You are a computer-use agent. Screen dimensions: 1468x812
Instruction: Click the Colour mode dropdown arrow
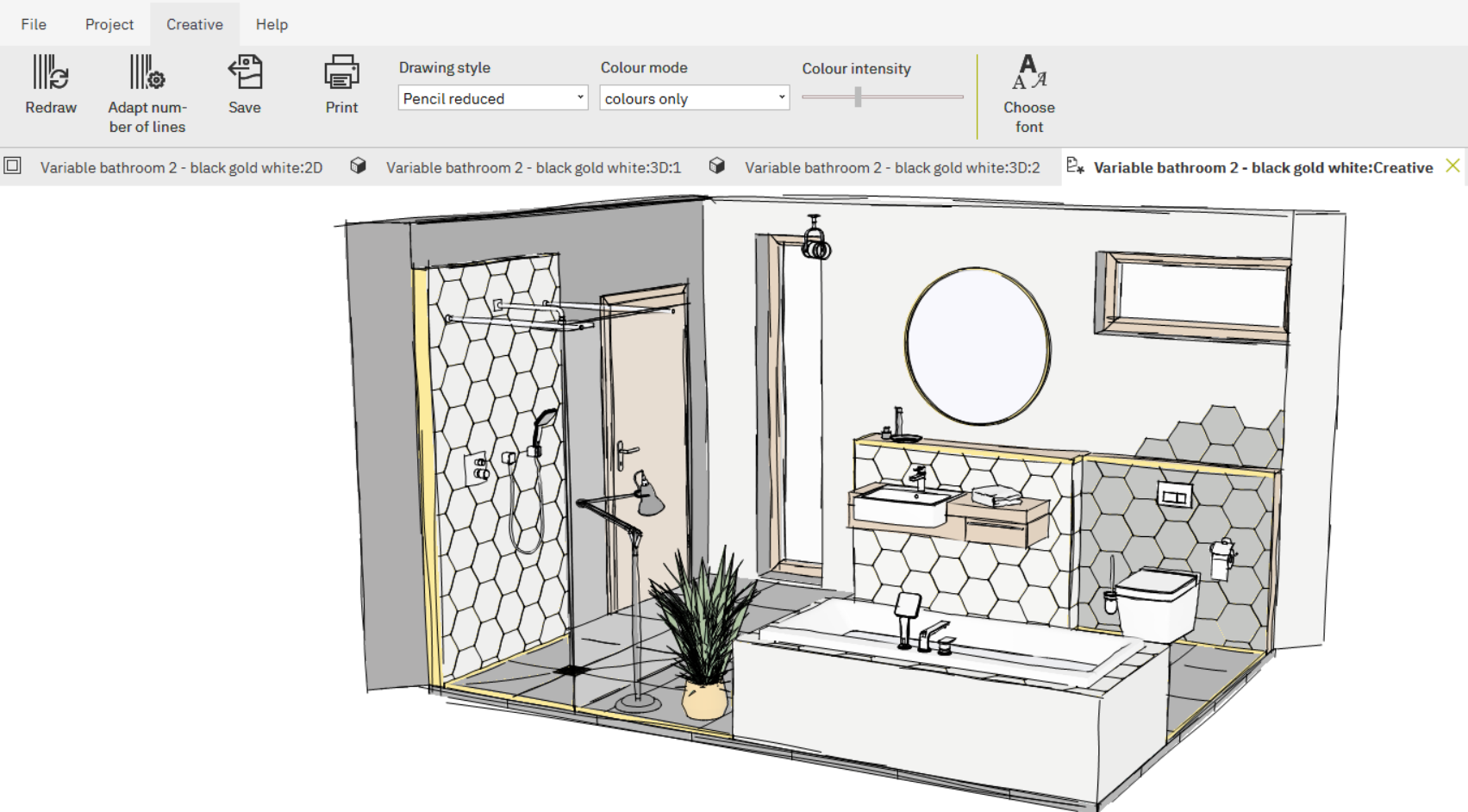[x=782, y=97]
